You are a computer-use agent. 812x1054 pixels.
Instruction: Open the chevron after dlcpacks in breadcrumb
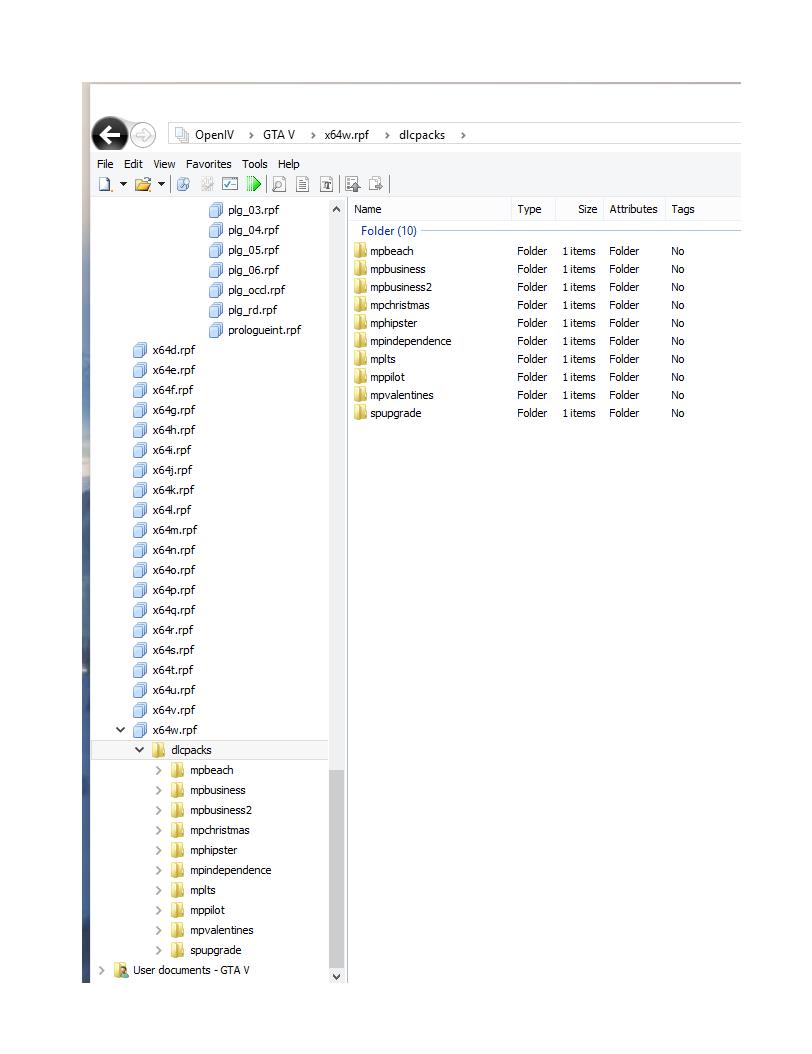pyautogui.click(x=463, y=135)
